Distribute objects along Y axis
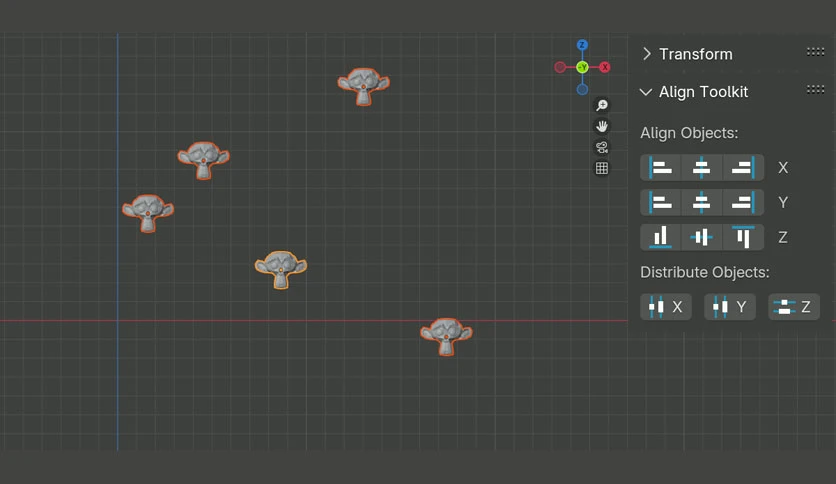Viewport: 836px width, 484px height. tap(730, 307)
